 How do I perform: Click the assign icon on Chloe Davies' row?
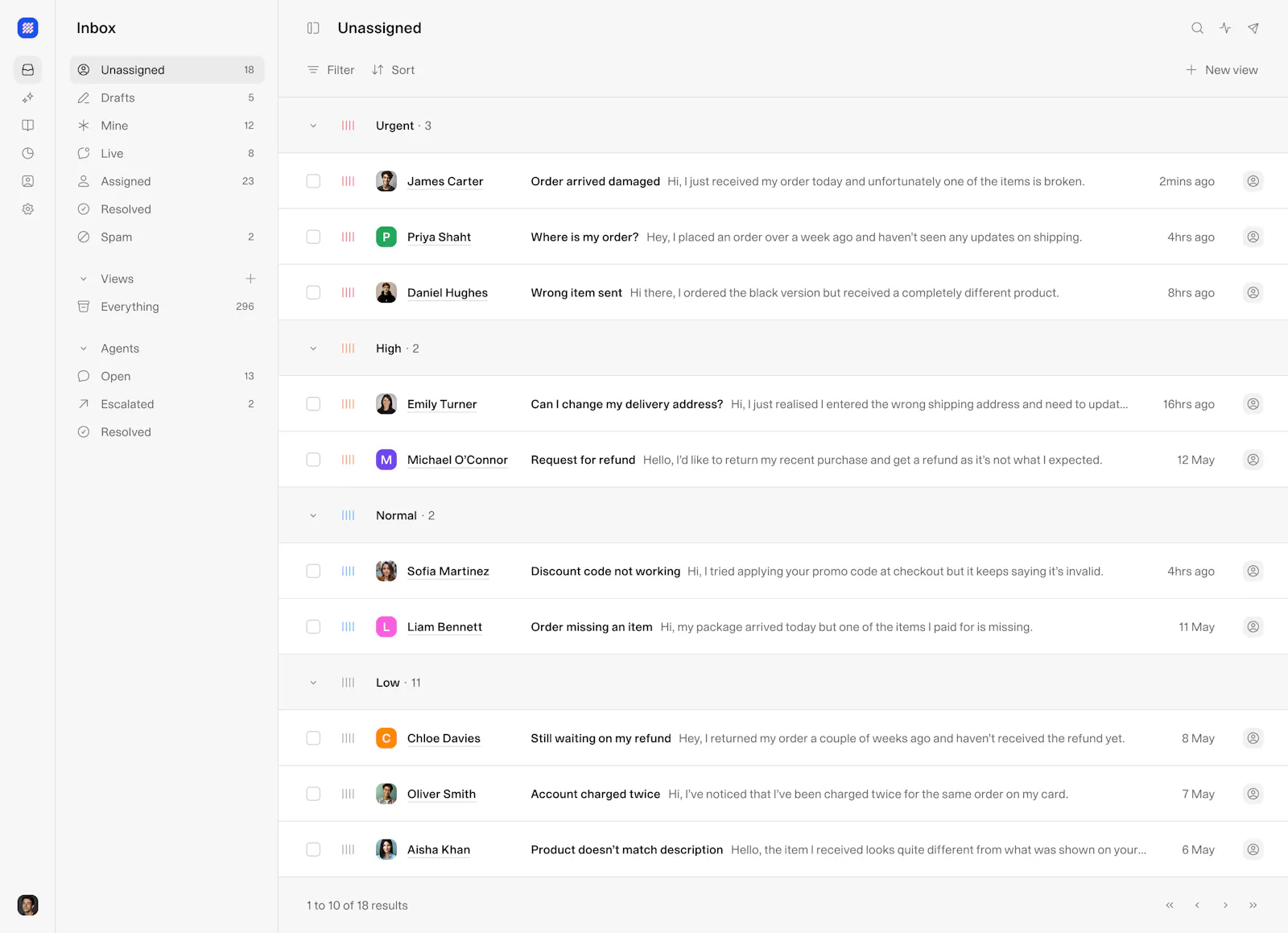1253,738
